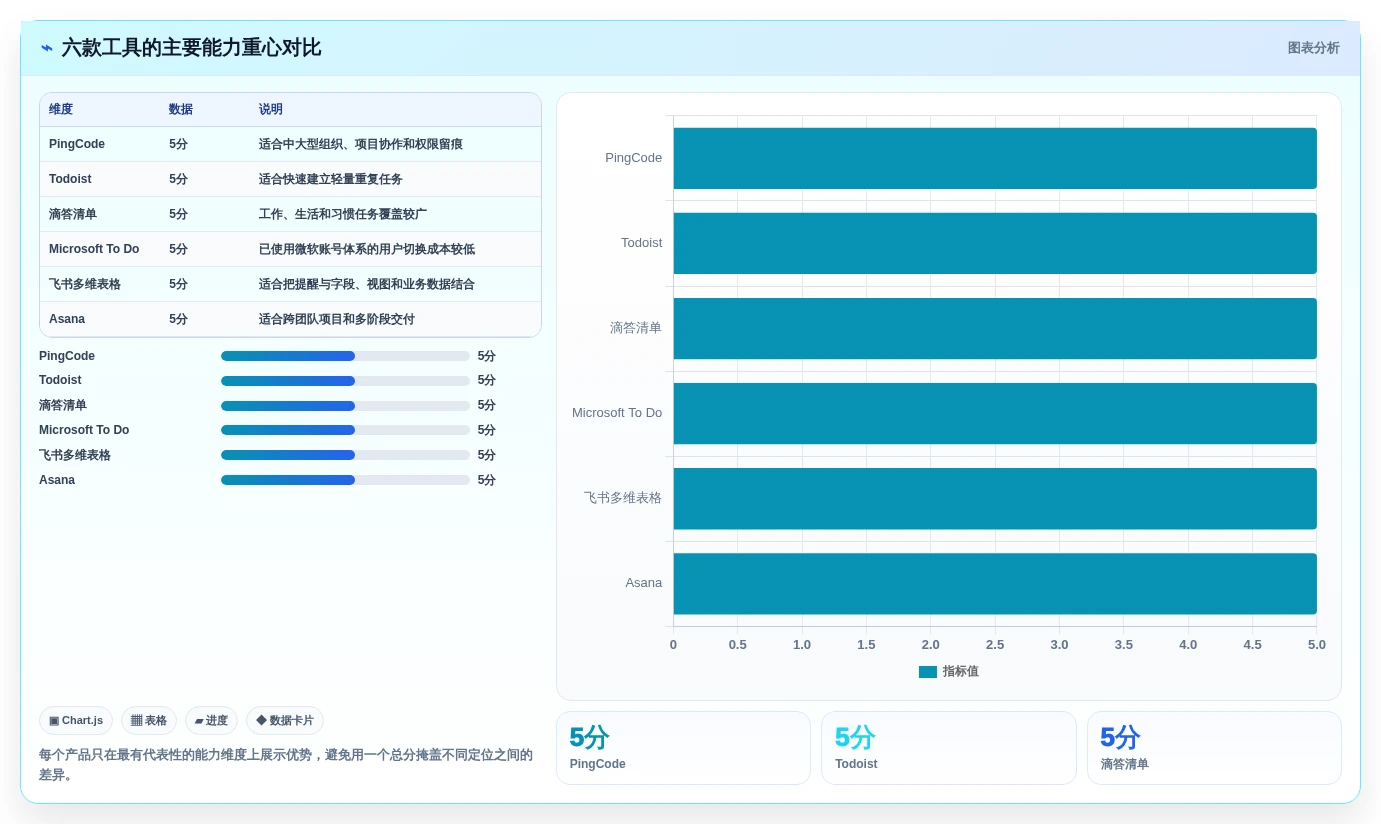Select the 数据卡片 tag chip
Screen dimensions: 1381x824
tap(285, 720)
